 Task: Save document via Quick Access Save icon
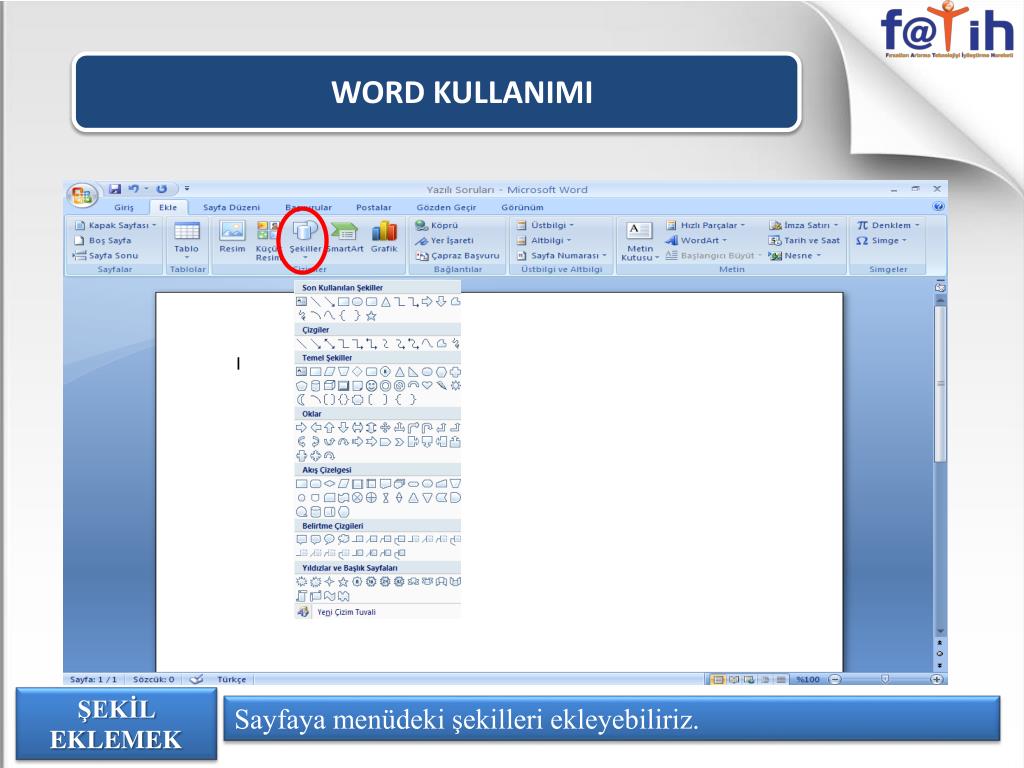click(115, 189)
